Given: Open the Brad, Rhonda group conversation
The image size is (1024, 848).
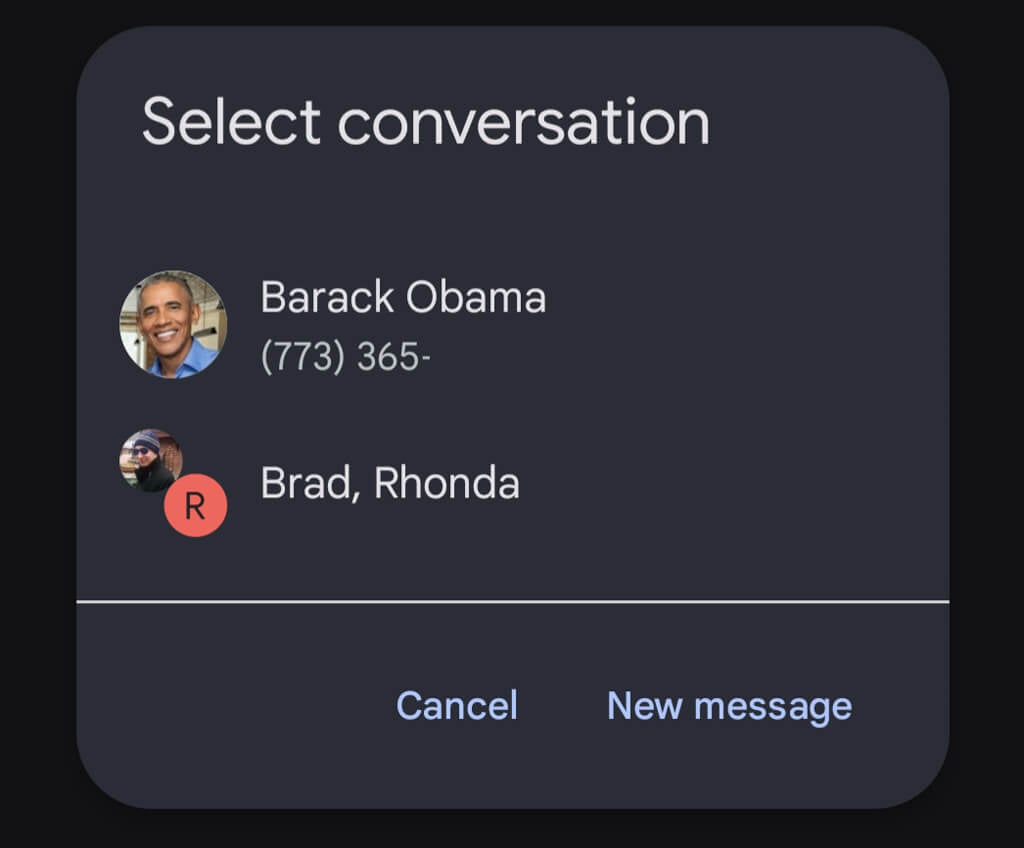Looking at the screenshot, I should [x=390, y=484].
